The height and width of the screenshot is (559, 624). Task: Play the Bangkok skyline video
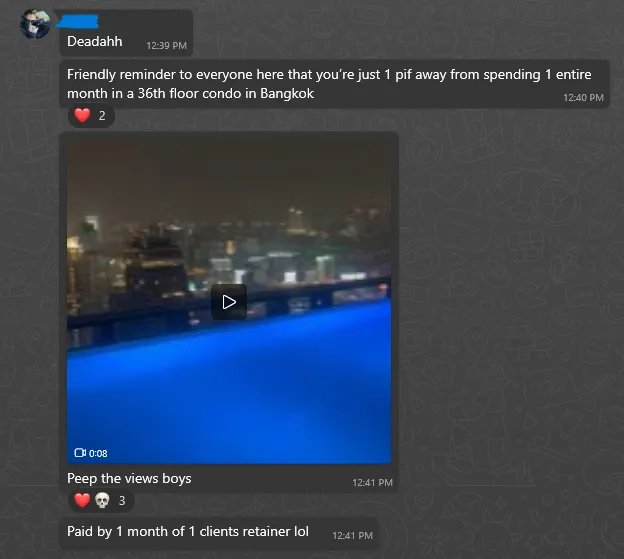coord(228,302)
